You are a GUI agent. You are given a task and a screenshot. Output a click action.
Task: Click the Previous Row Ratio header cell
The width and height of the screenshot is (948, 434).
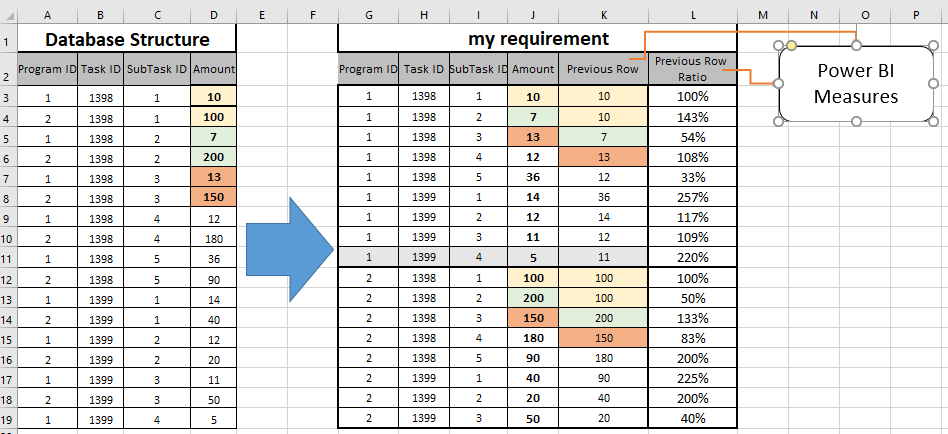click(x=693, y=69)
